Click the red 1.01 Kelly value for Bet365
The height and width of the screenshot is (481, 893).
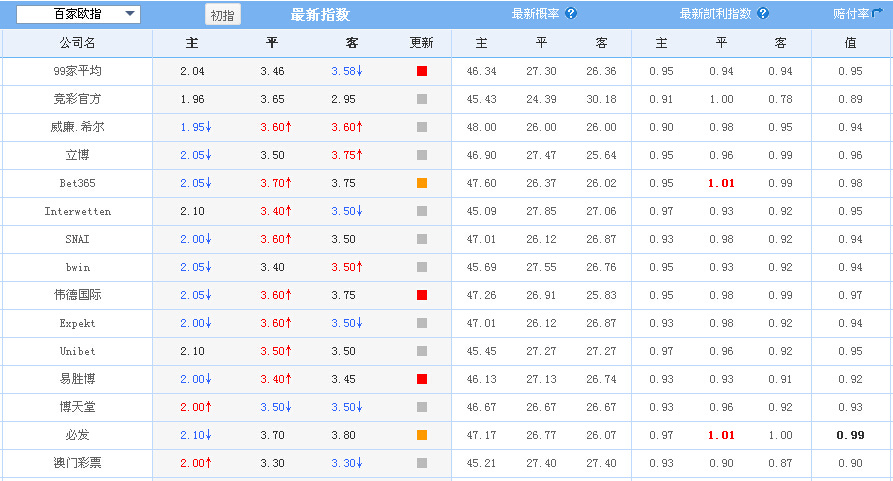(x=721, y=183)
